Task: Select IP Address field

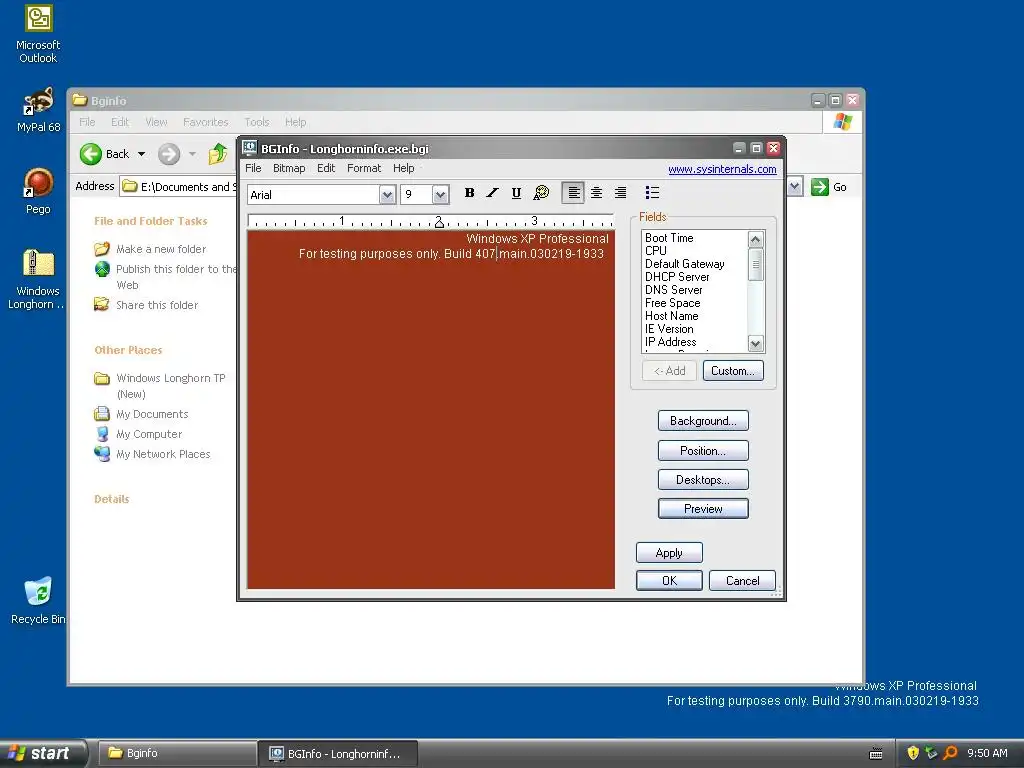Action: [x=670, y=342]
